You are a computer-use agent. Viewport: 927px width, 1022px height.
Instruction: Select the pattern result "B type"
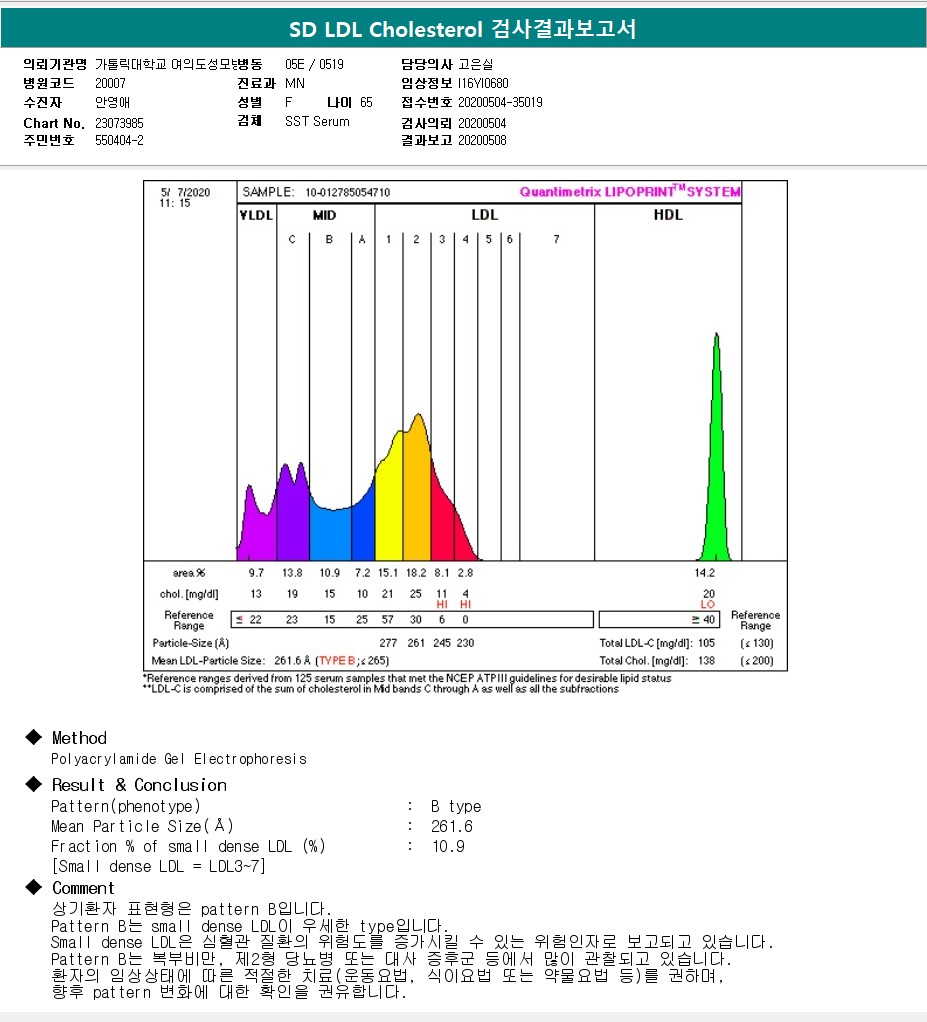[456, 806]
